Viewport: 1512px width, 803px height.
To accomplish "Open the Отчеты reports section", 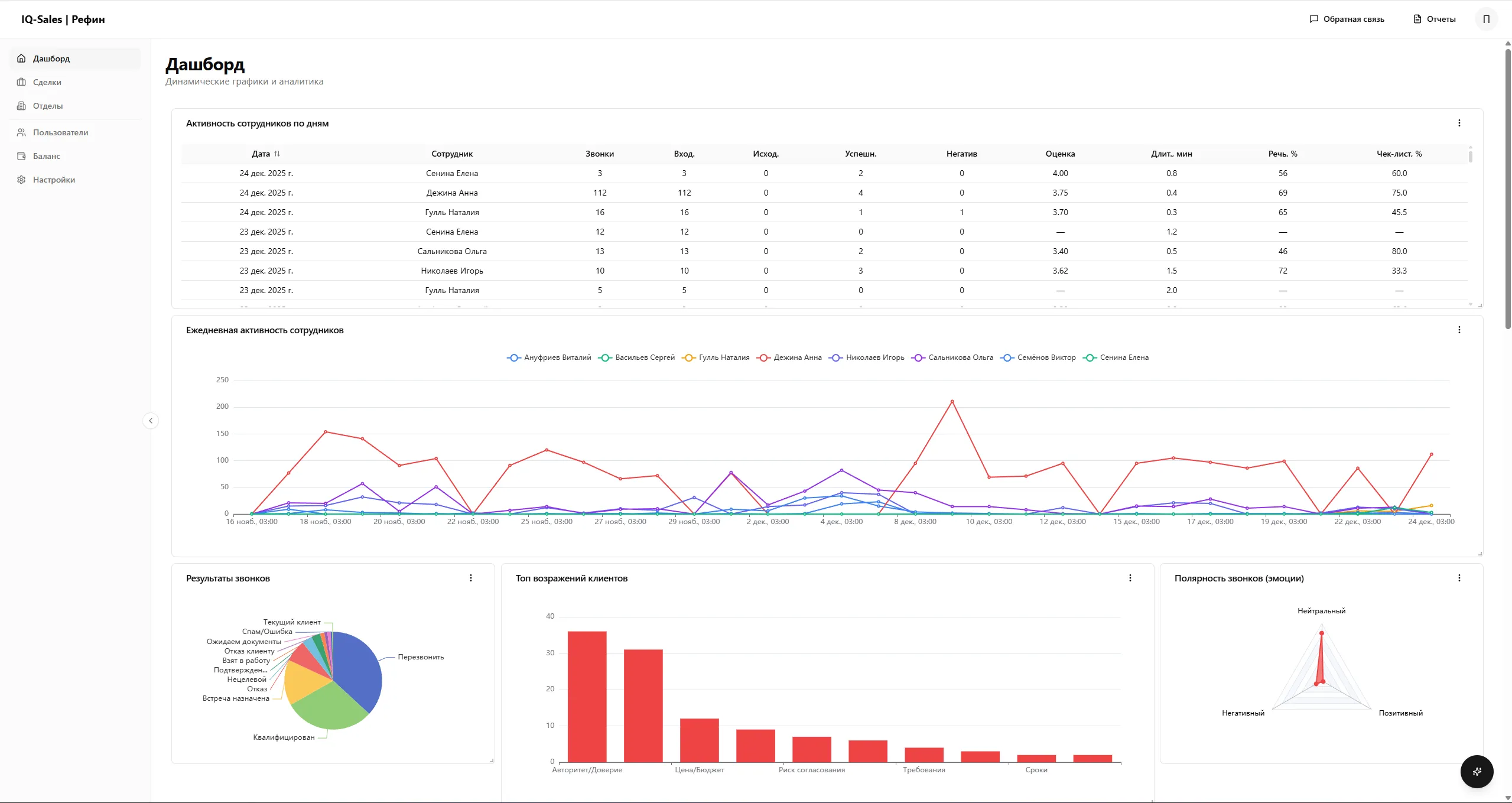I will (x=1434, y=19).
